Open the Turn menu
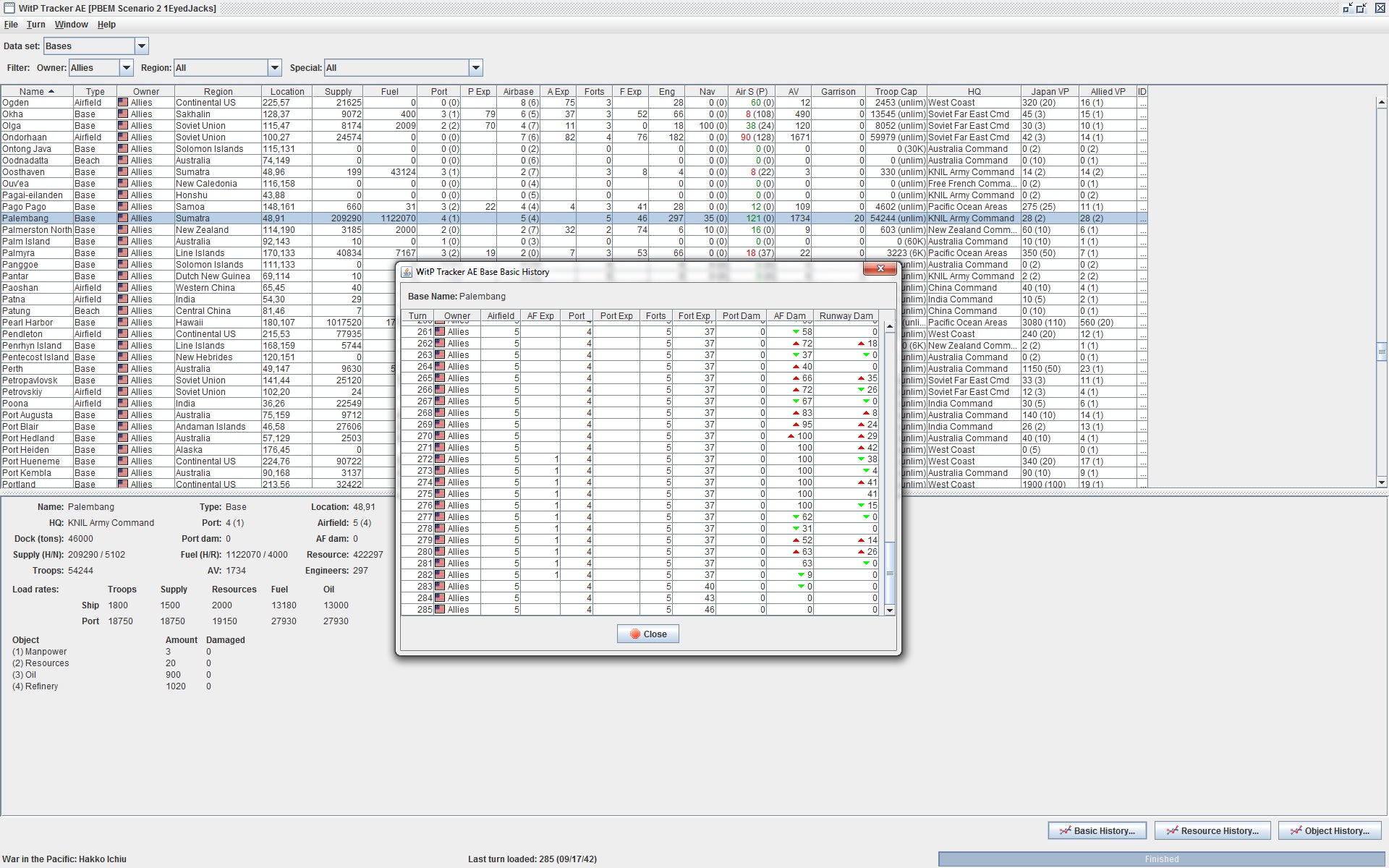Viewport: 1389px width, 868px height. (x=36, y=25)
